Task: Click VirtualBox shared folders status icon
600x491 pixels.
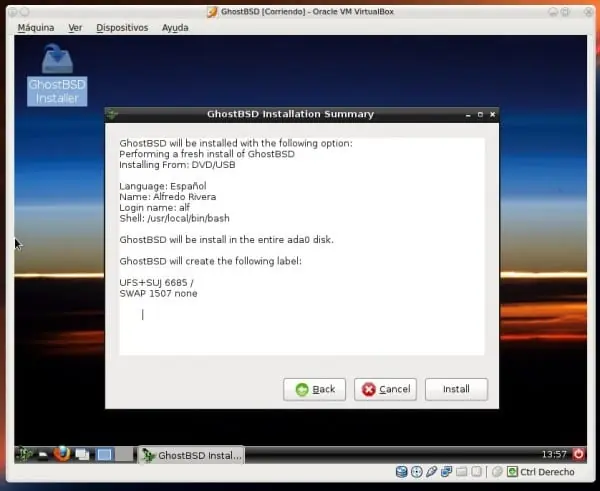Action: point(461,472)
